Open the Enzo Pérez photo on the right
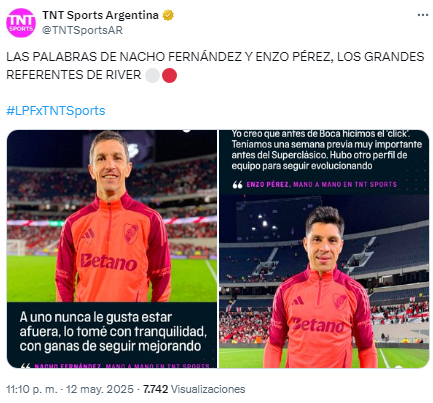 [324, 249]
